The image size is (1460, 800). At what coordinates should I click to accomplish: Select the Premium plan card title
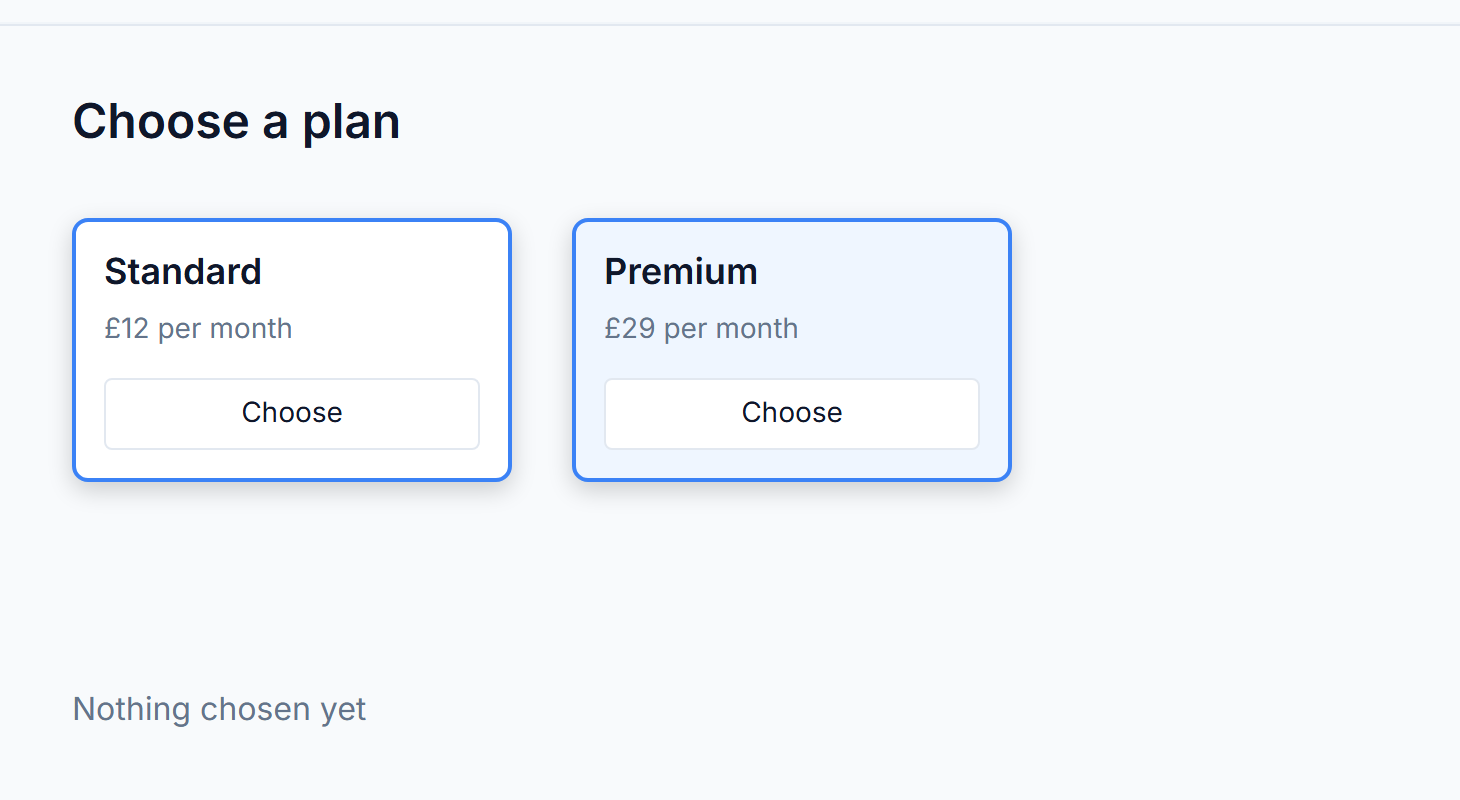[x=681, y=271]
